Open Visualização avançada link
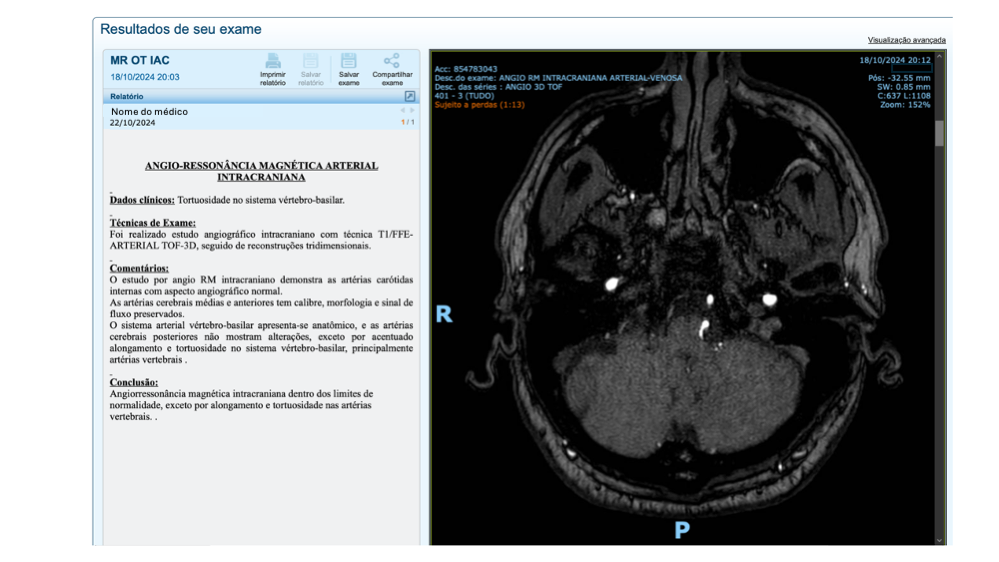 coord(906,40)
